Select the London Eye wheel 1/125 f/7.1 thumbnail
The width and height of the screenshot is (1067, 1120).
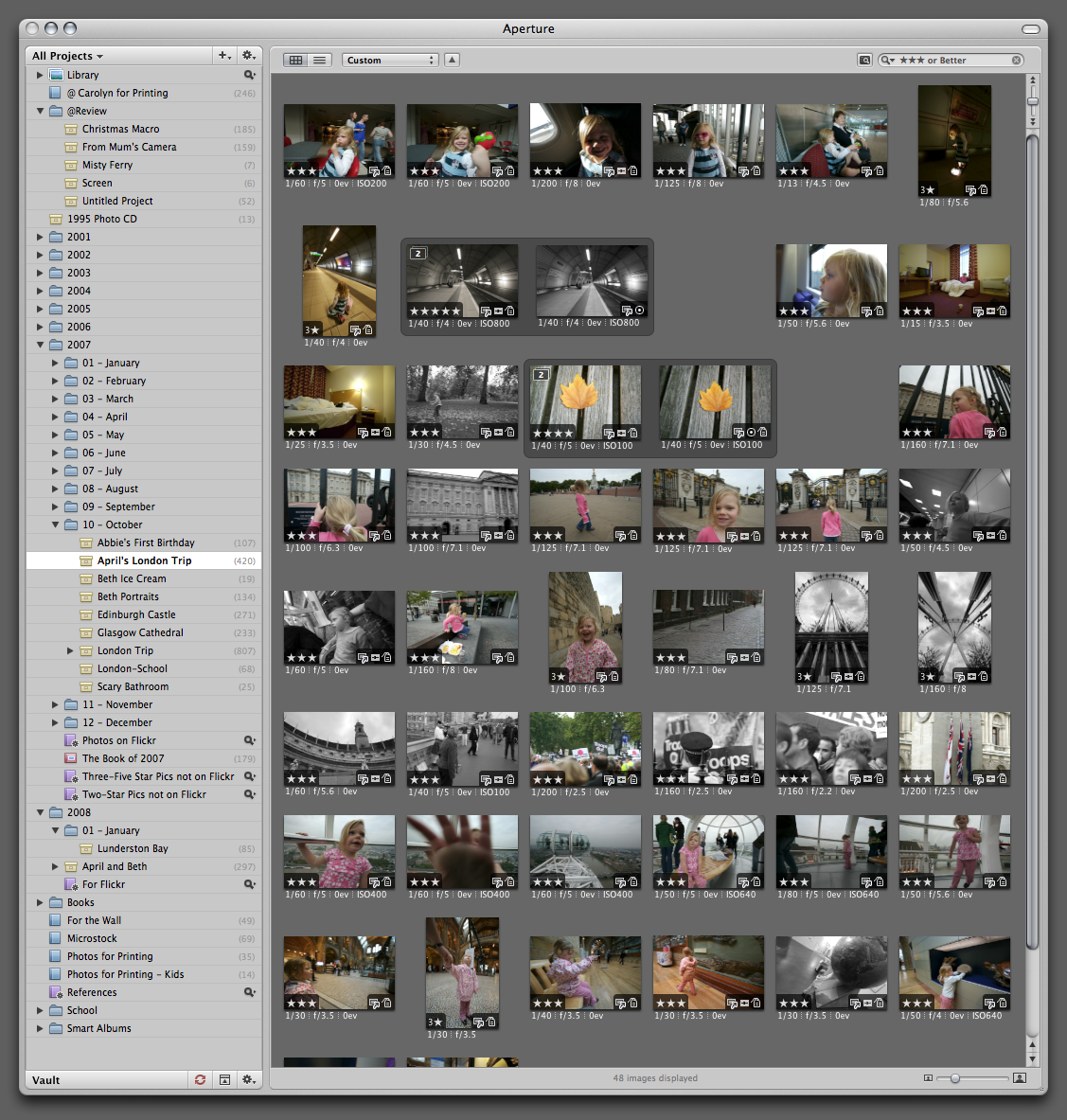pos(831,627)
